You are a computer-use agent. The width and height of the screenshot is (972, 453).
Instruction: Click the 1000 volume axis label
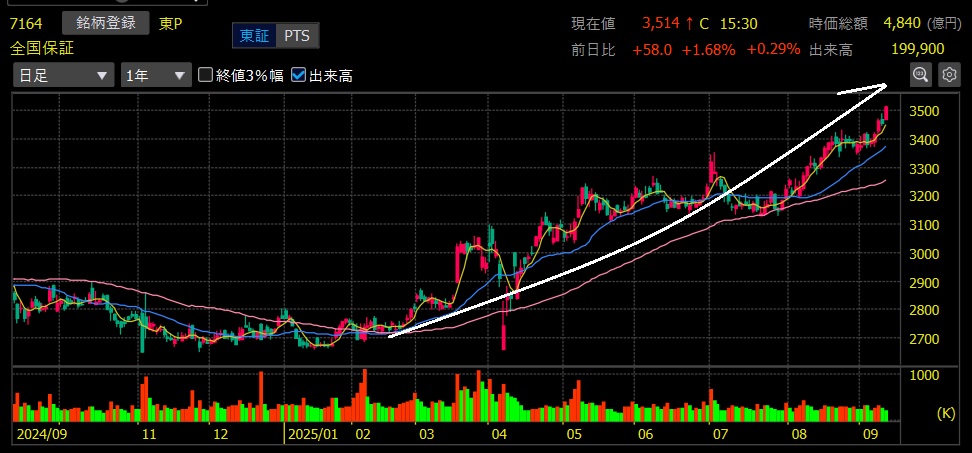click(x=925, y=375)
